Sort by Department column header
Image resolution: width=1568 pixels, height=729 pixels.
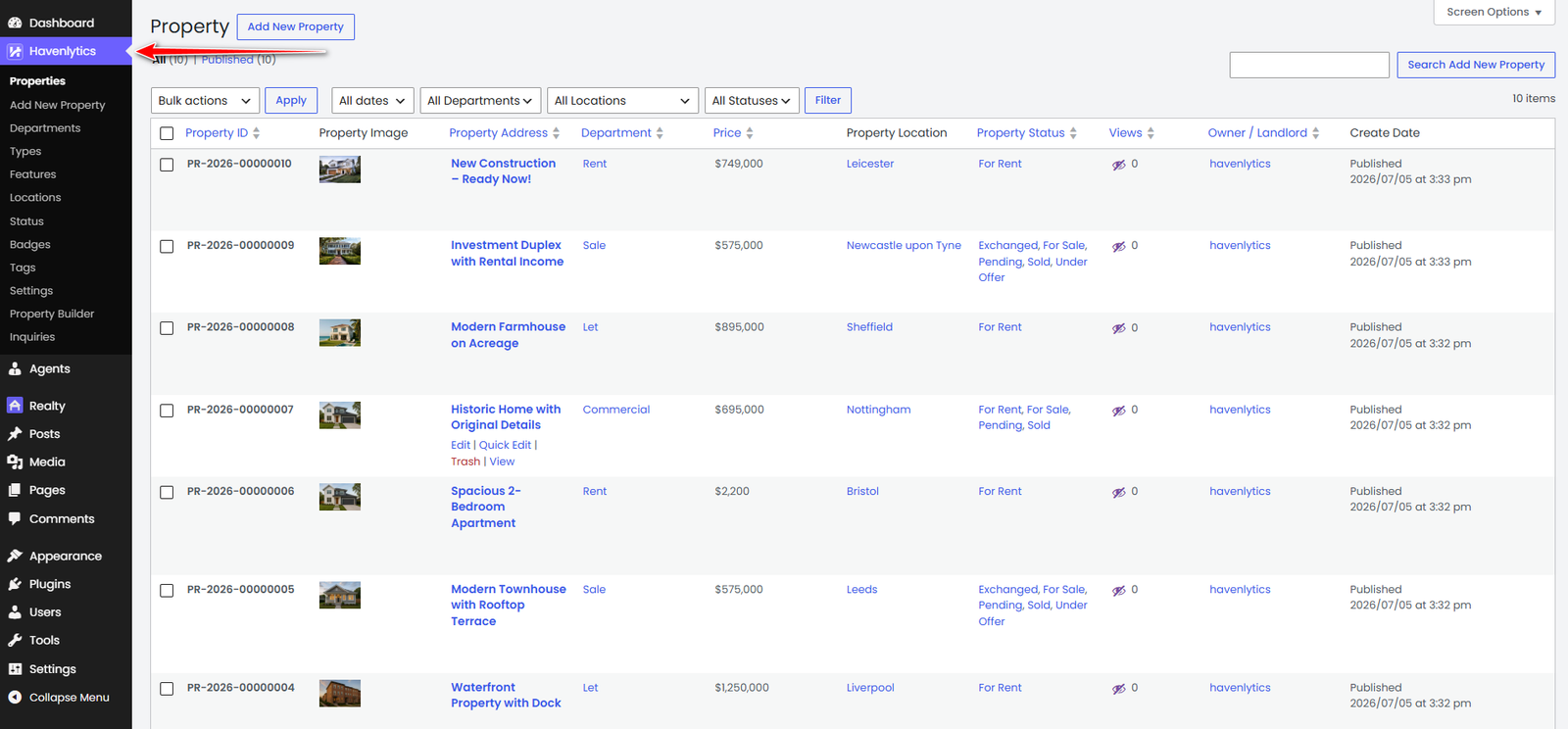(x=621, y=133)
